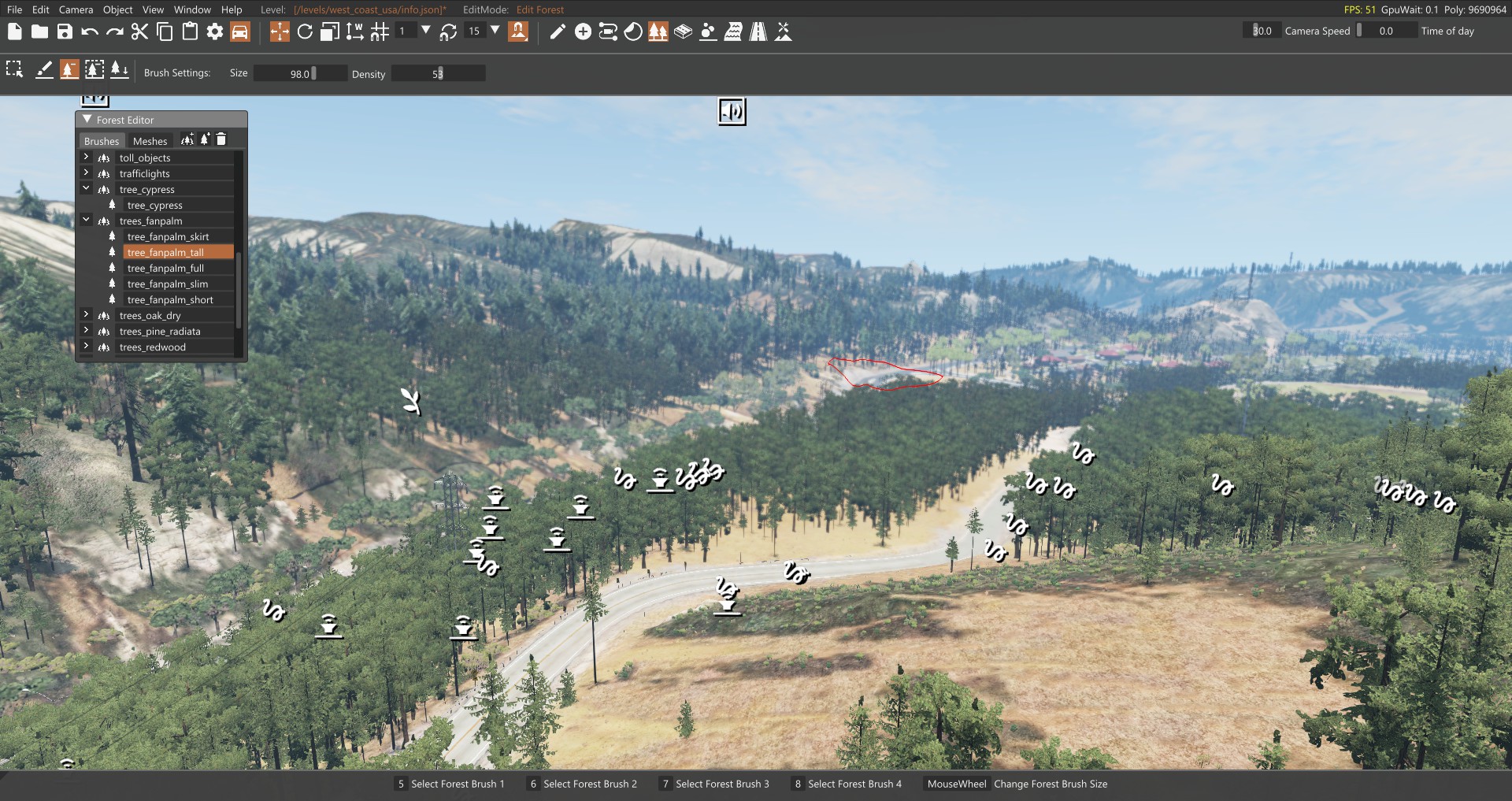This screenshot has height=801, width=1512.
Task: Select the translate gizmo tool
Action: (280, 32)
